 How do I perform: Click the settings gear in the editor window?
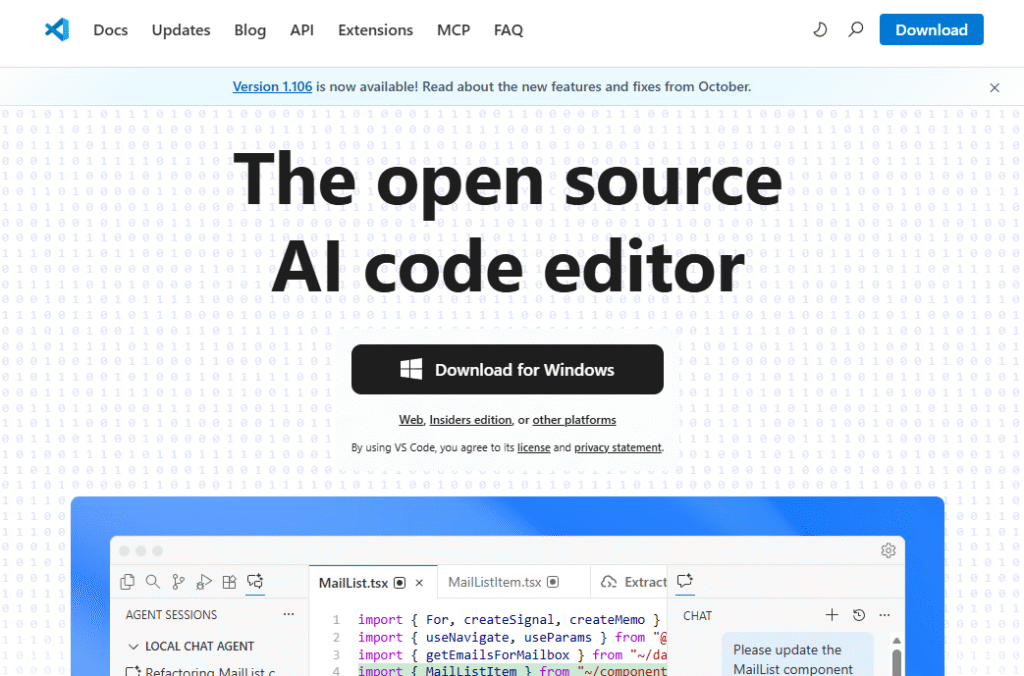coord(887,551)
